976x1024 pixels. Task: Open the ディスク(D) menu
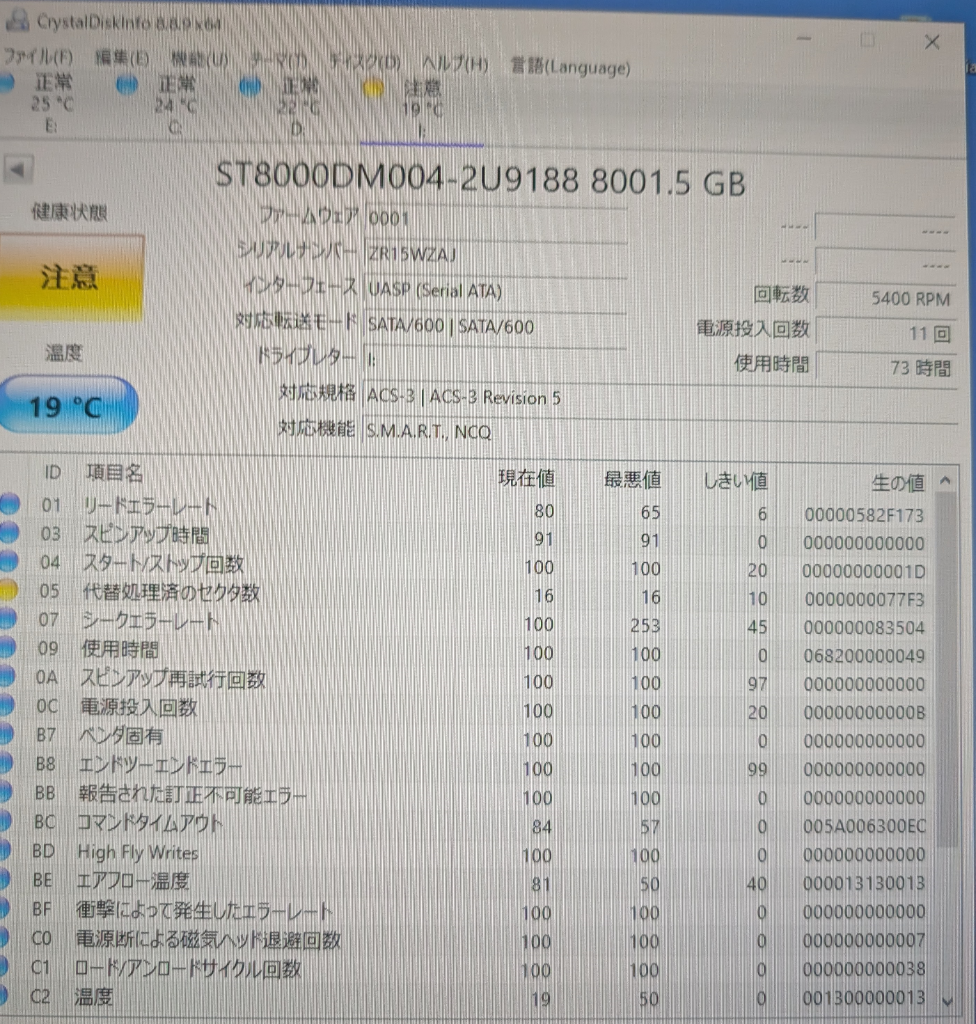tap(365, 63)
